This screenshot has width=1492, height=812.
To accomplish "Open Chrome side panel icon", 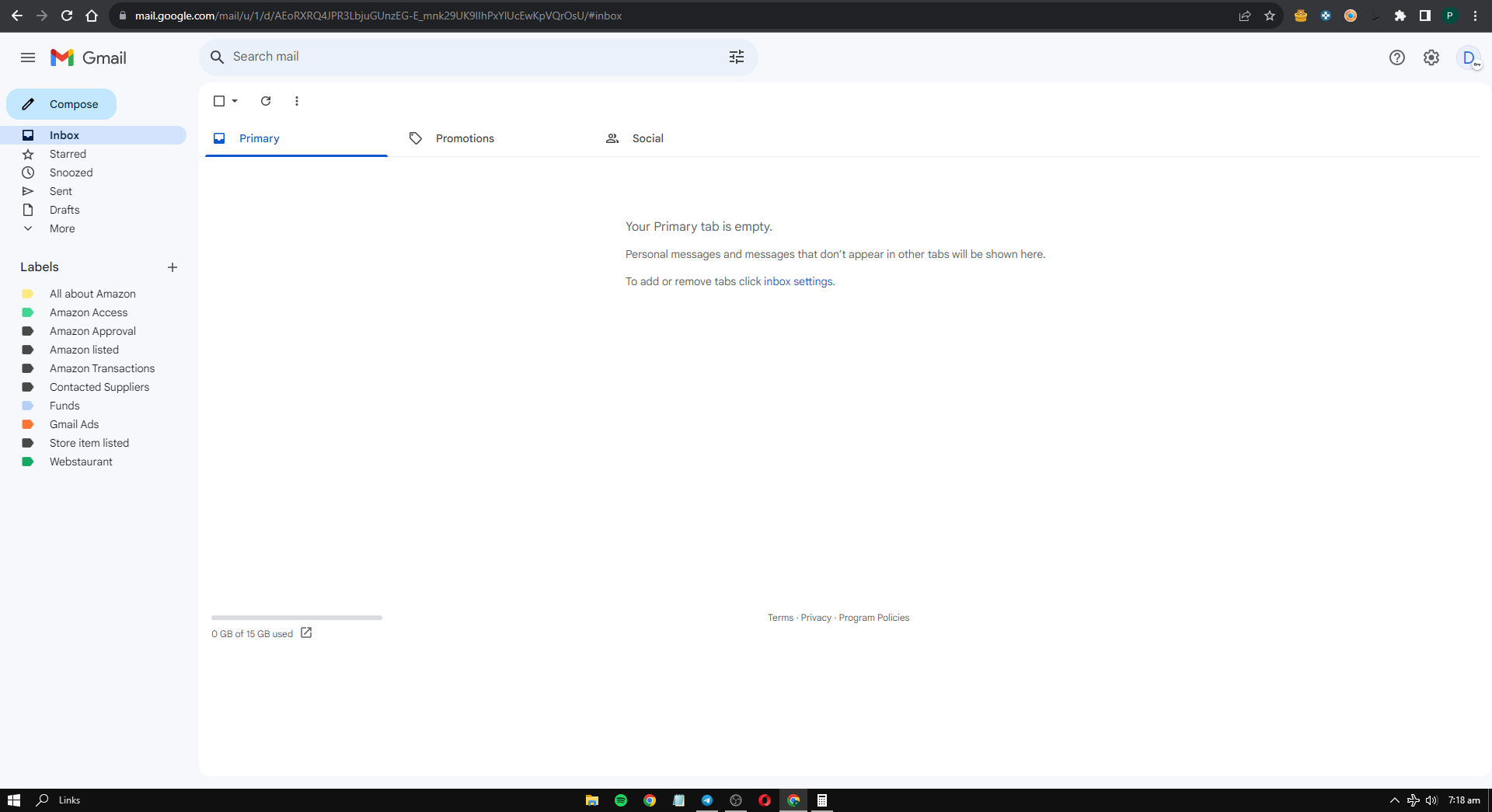I will coord(1425,16).
